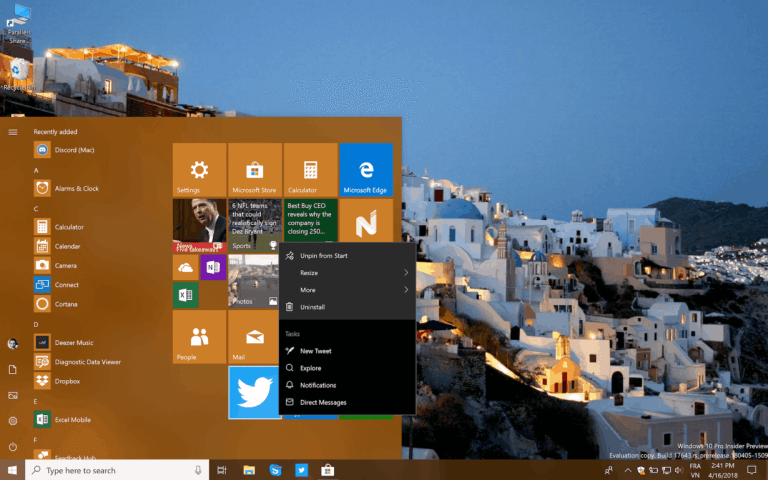Open Microsoft Store on the taskbar
This screenshot has width=768, height=480.
(x=327, y=470)
